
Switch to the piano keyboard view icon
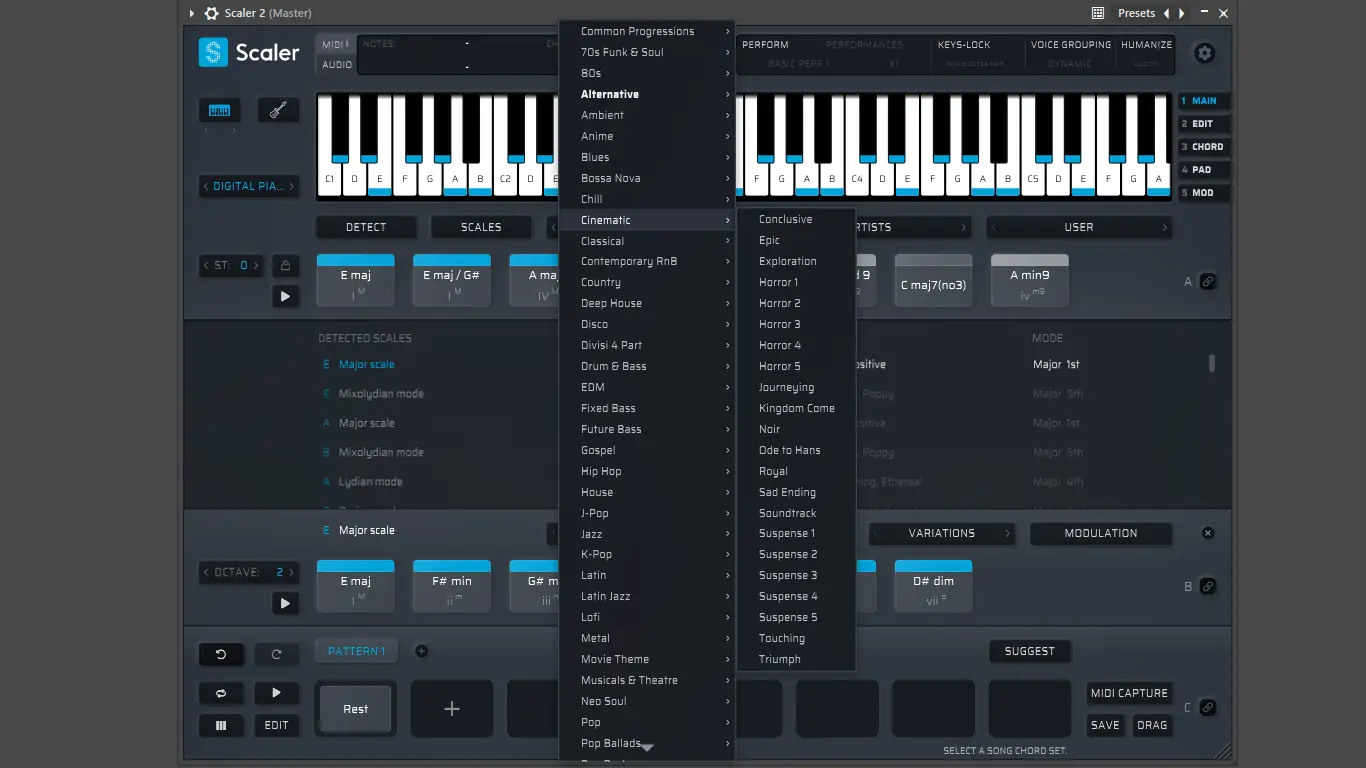tap(219, 110)
